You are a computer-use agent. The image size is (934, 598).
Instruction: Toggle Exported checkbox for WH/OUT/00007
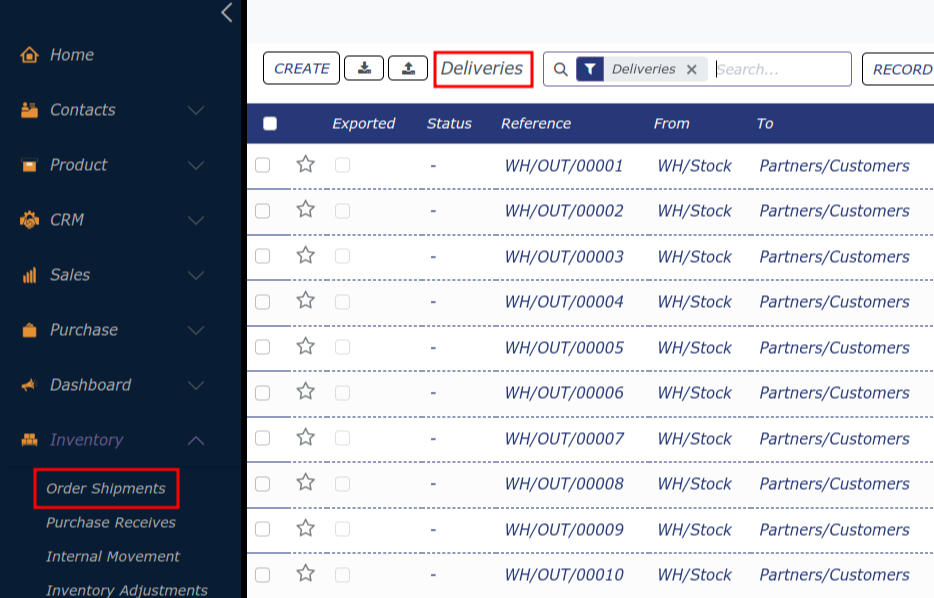pyautogui.click(x=343, y=438)
